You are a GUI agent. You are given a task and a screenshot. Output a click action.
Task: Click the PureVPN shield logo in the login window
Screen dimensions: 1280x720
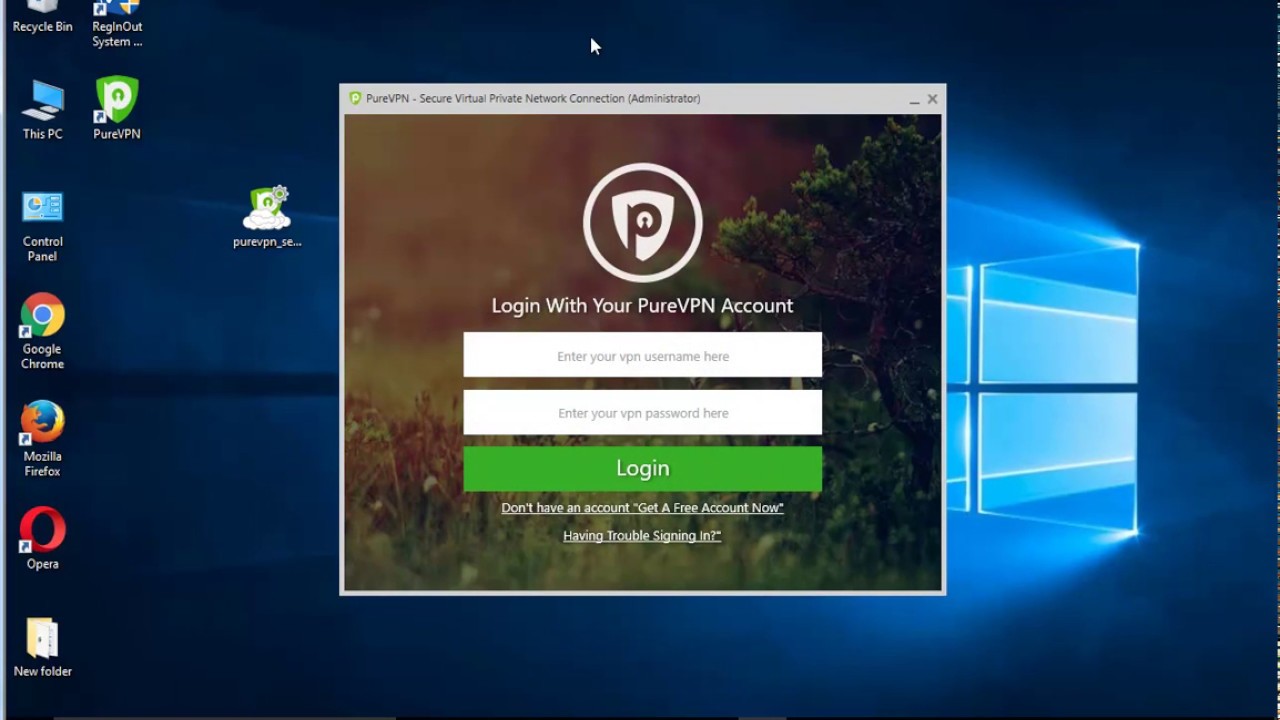click(x=642, y=222)
